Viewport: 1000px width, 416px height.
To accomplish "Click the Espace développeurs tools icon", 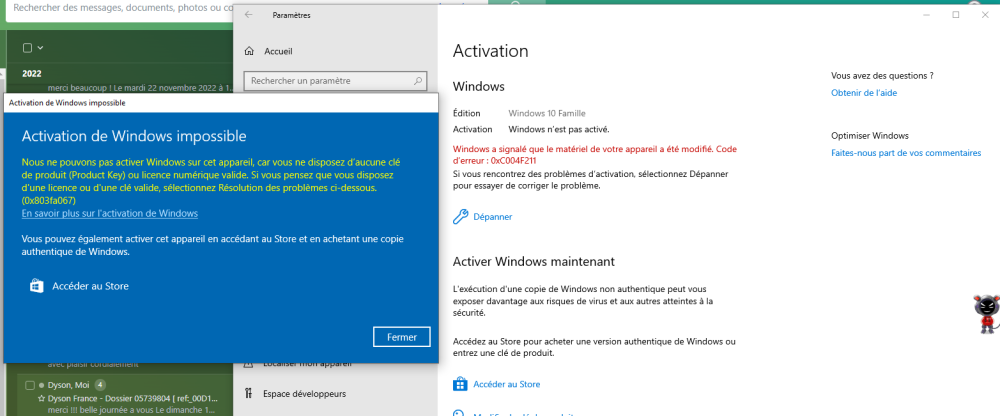I will 249,394.
